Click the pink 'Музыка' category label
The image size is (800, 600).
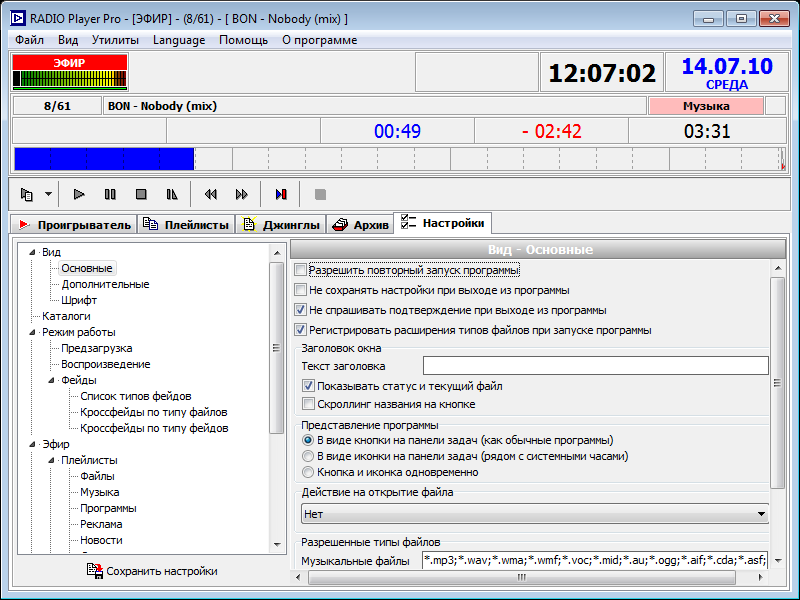(706, 106)
